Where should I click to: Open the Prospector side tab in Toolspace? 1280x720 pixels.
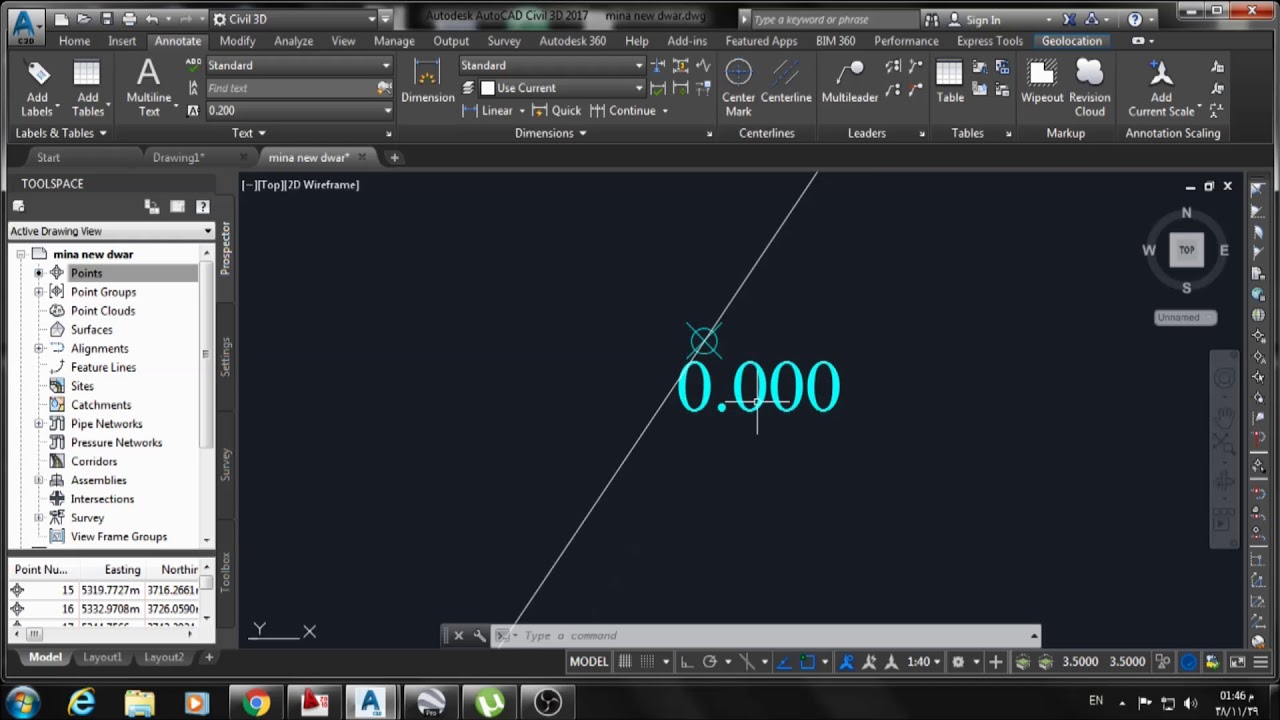[x=226, y=248]
